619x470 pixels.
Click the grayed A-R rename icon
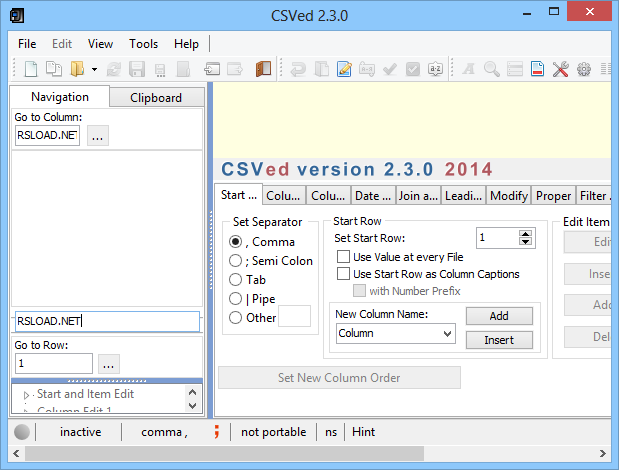coord(367,69)
